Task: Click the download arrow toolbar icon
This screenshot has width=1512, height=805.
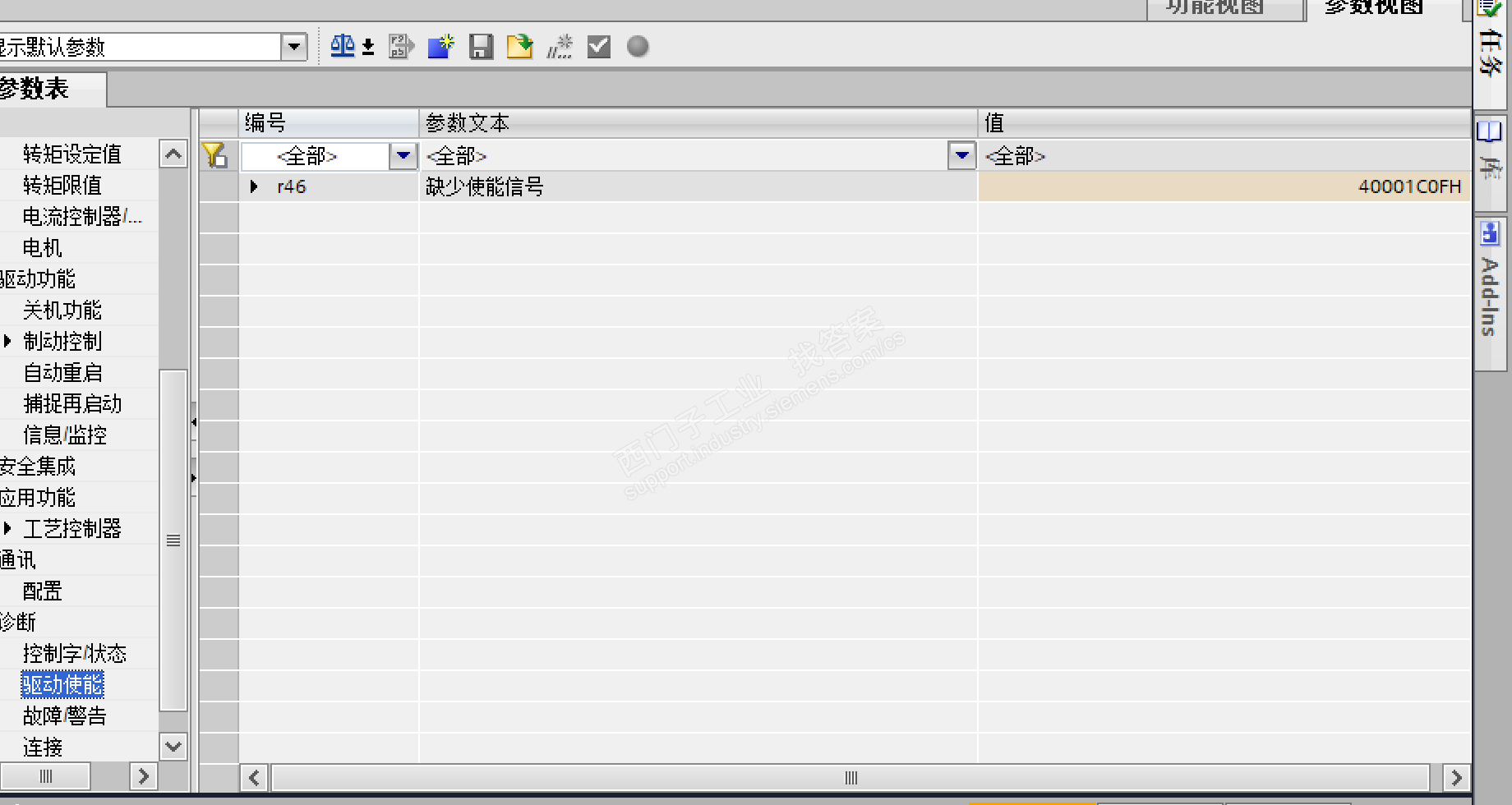Action: click(x=368, y=47)
